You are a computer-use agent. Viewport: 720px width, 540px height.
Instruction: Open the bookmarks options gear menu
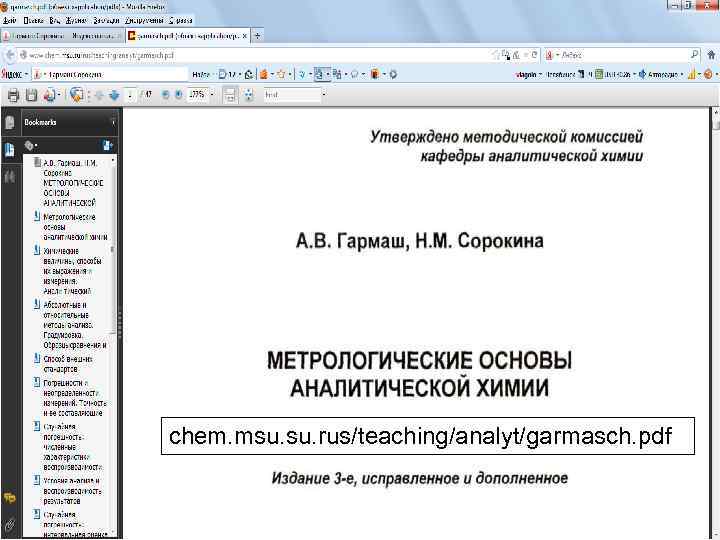pos(31,146)
